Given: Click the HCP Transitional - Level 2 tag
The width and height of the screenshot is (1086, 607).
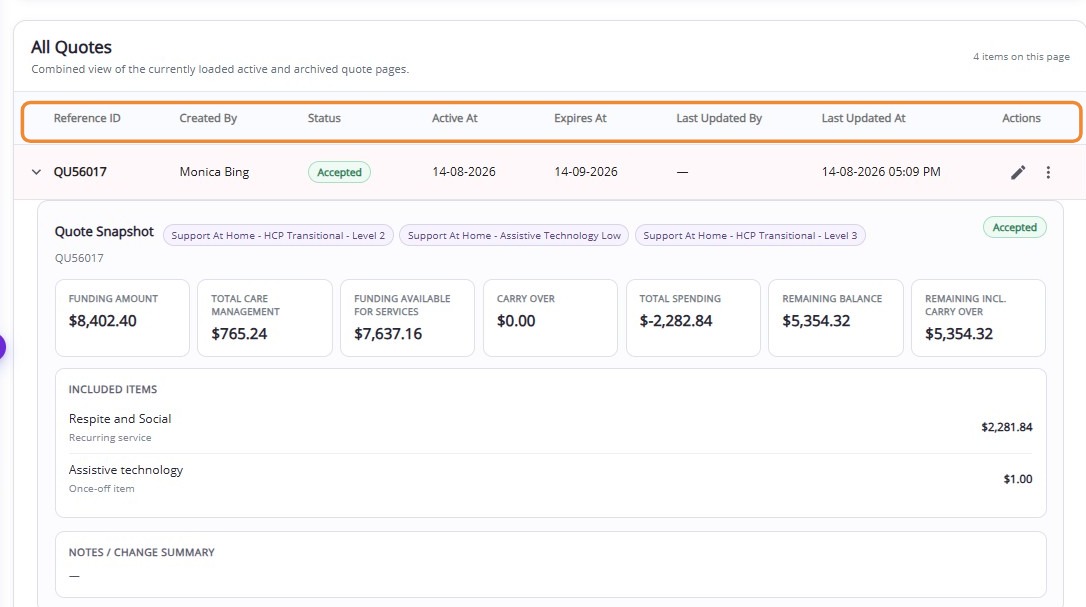Looking at the screenshot, I should click(x=278, y=236).
